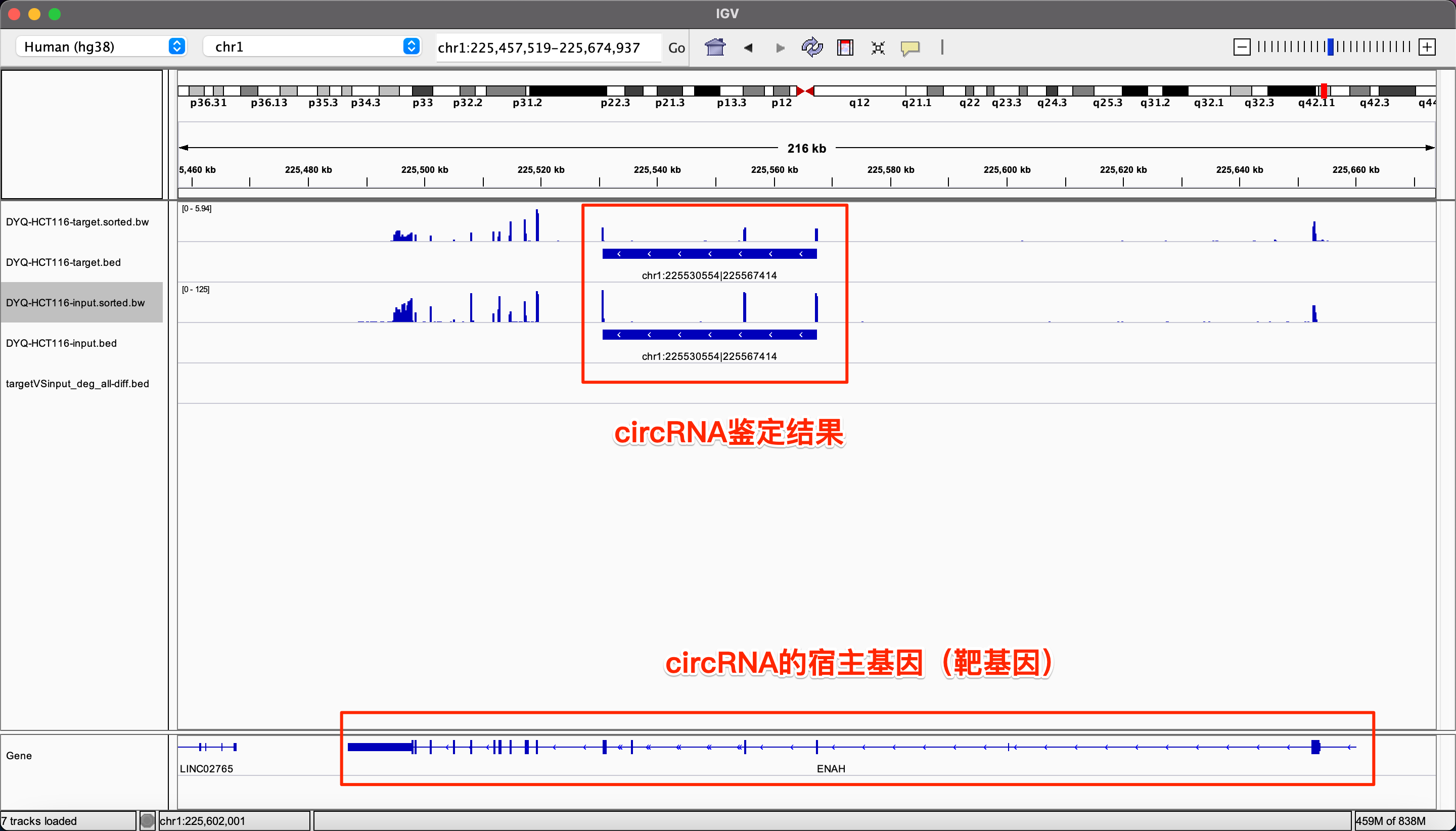
Task: Toggle the popup behavior speech bubble icon
Action: pyautogui.click(x=910, y=48)
